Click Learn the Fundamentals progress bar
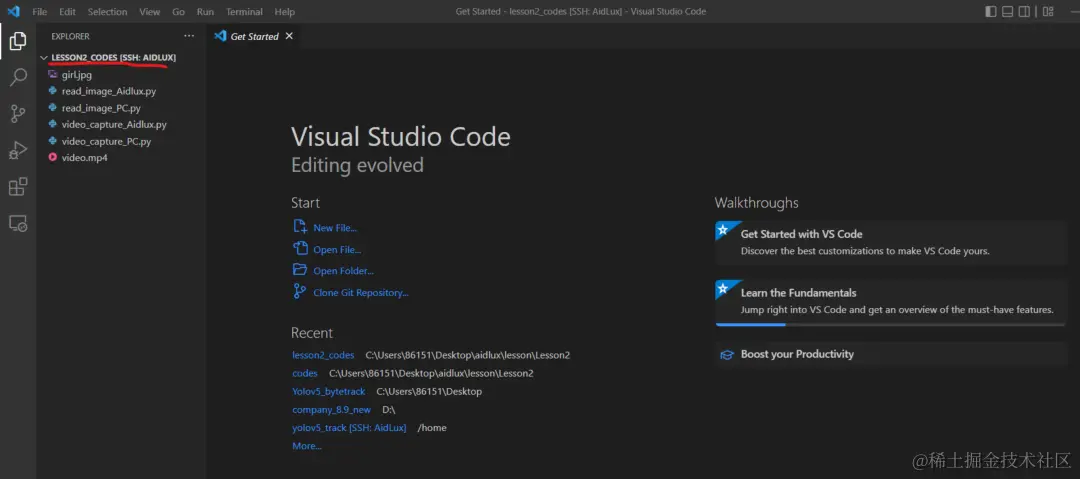This screenshot has width=1080, height=479. pos(891,324)
